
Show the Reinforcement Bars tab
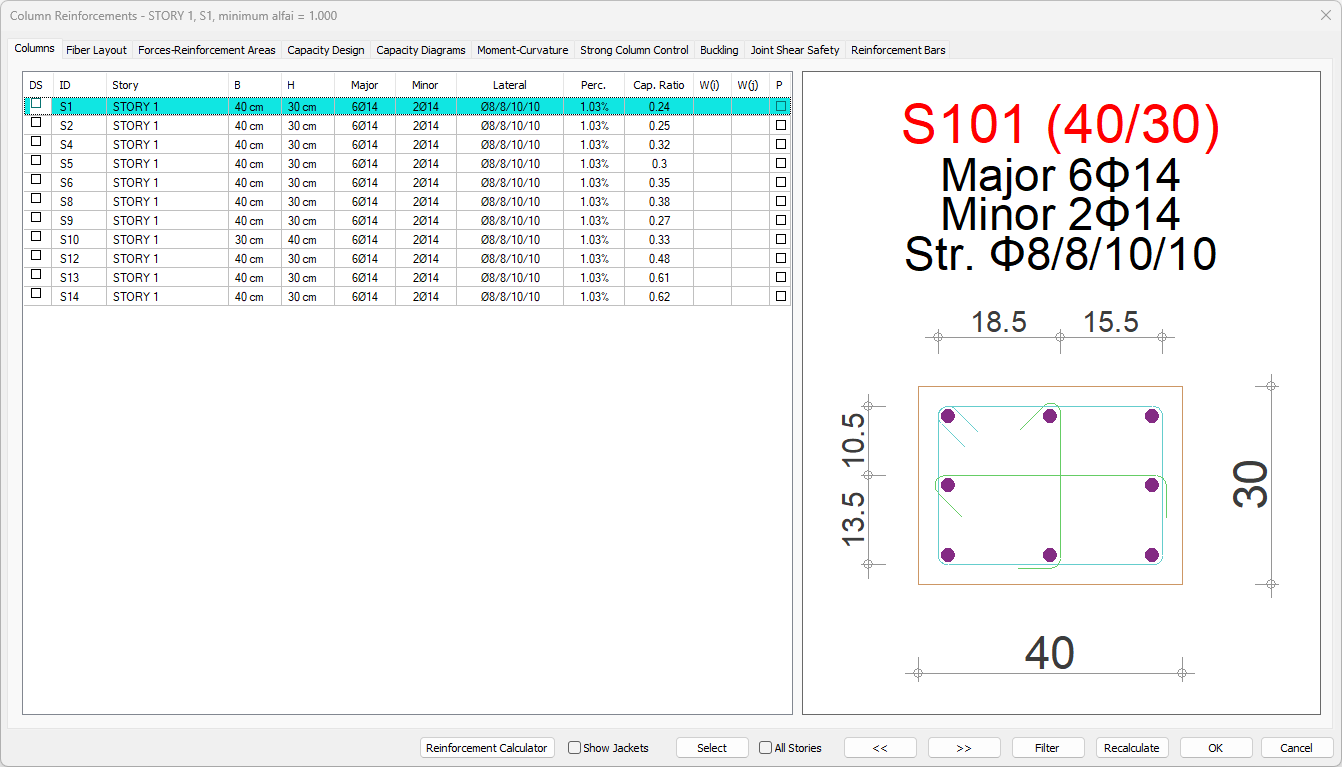tap(897, 50)
